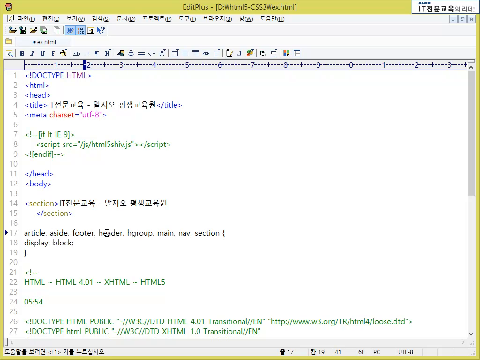The image size is (480, 360).
Task: Click the XHTML 1.0 Transitional DOCTYPE line
Action: point(143,331)
